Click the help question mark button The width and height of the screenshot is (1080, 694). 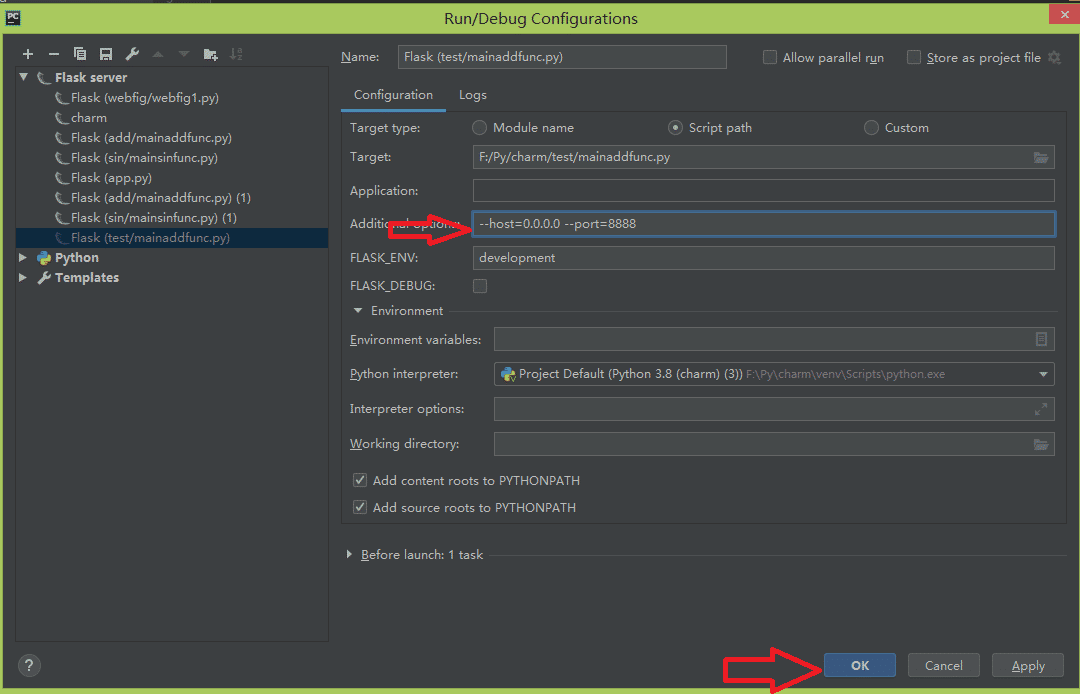pos(30,665)
